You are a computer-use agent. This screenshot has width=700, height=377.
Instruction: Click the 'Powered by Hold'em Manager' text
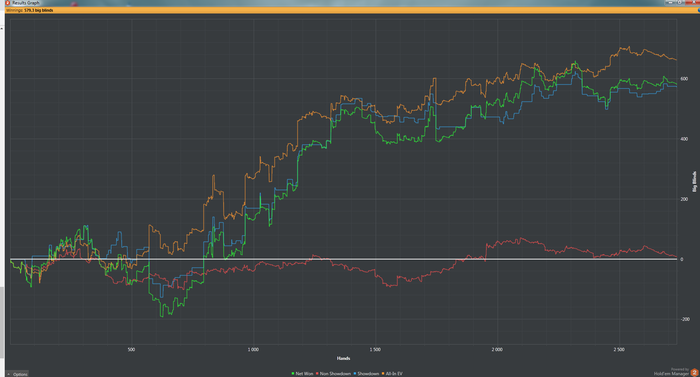click(671, 372)
